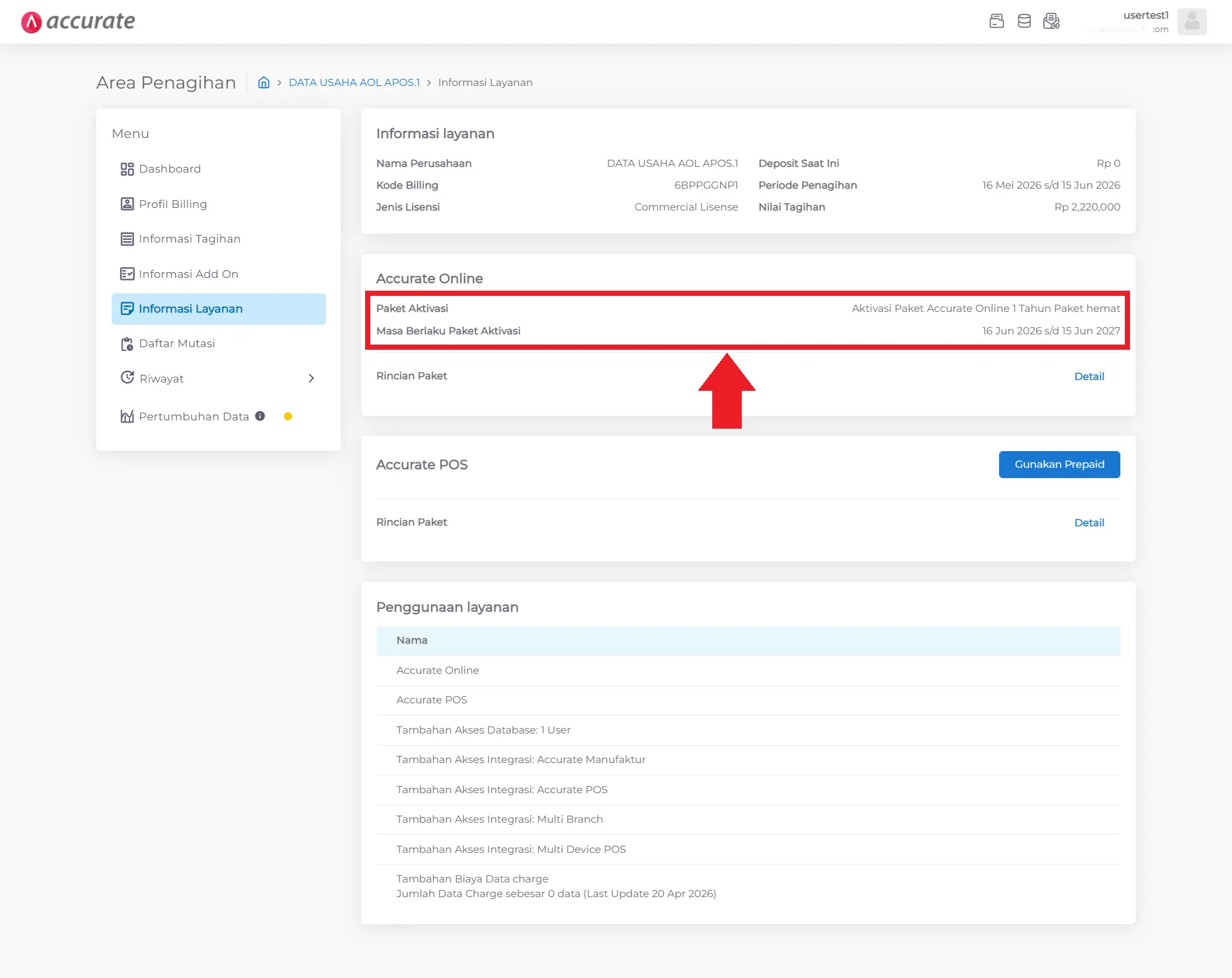Follow the DATA USAHA AOL APOS.1 breadcrumb link

354,82
